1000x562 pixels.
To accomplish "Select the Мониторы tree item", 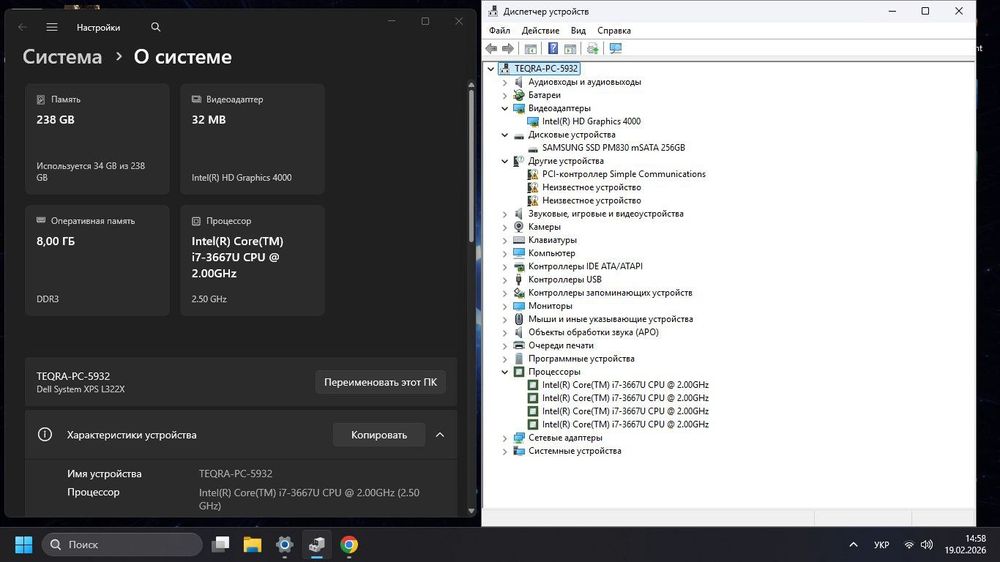I will (x=550, y=306).
